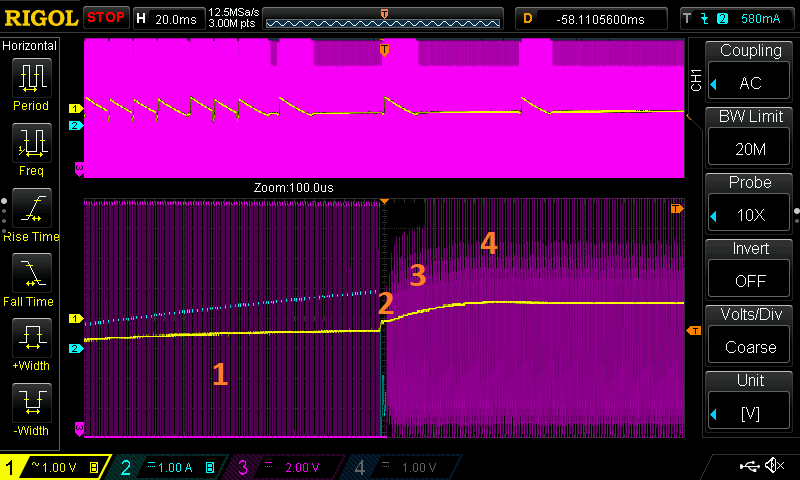Select the Fall Time measurement icon
800x480 pixels.
click(x=32, y=272)
